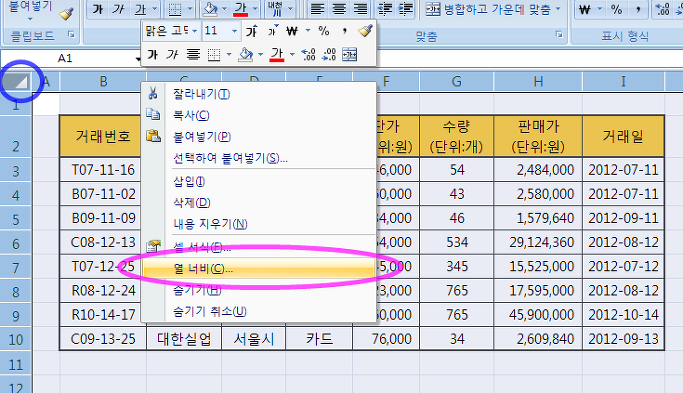Screen dimensions: 683x393
Task: Toggle bold in the ribbon font group
Action: pos(98,9)
